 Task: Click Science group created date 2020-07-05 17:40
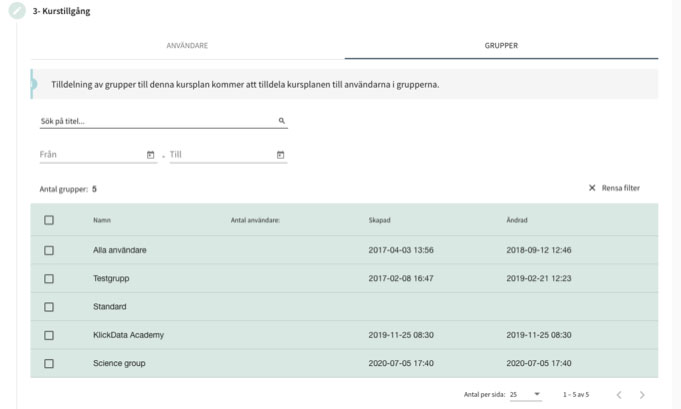click(401, 363)
